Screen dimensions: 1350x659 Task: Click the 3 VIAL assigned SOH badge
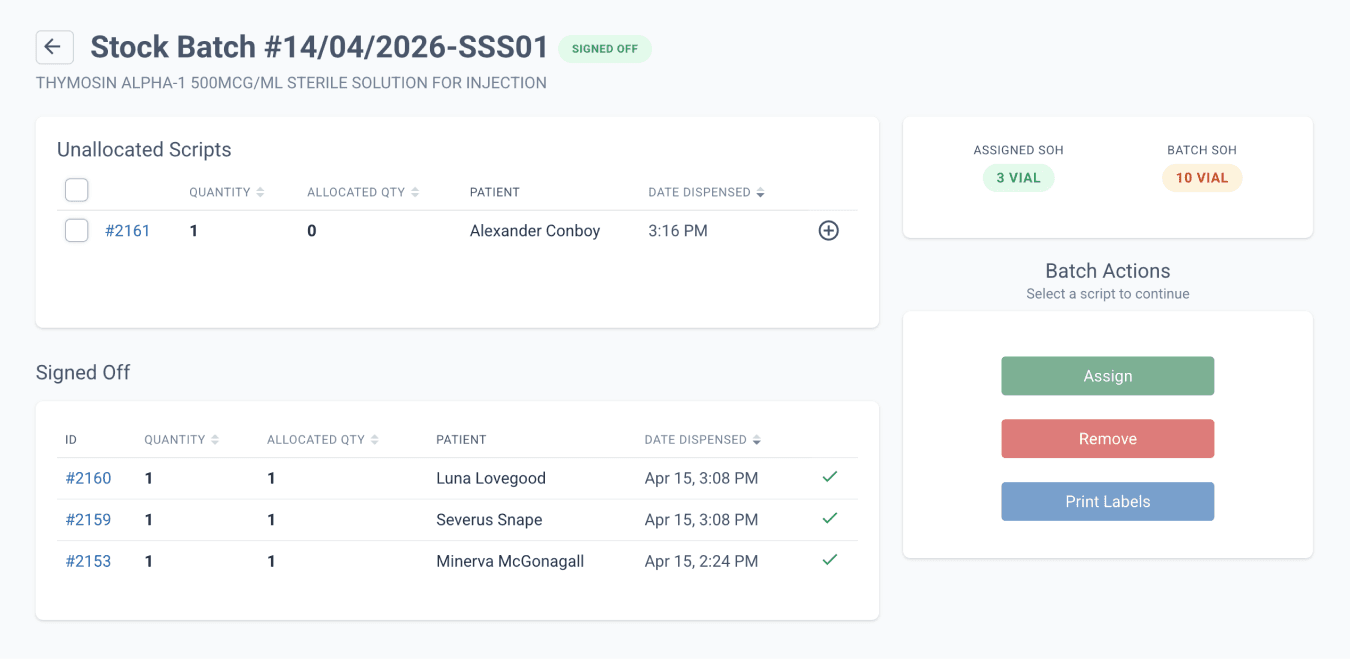click(1018, 178)
